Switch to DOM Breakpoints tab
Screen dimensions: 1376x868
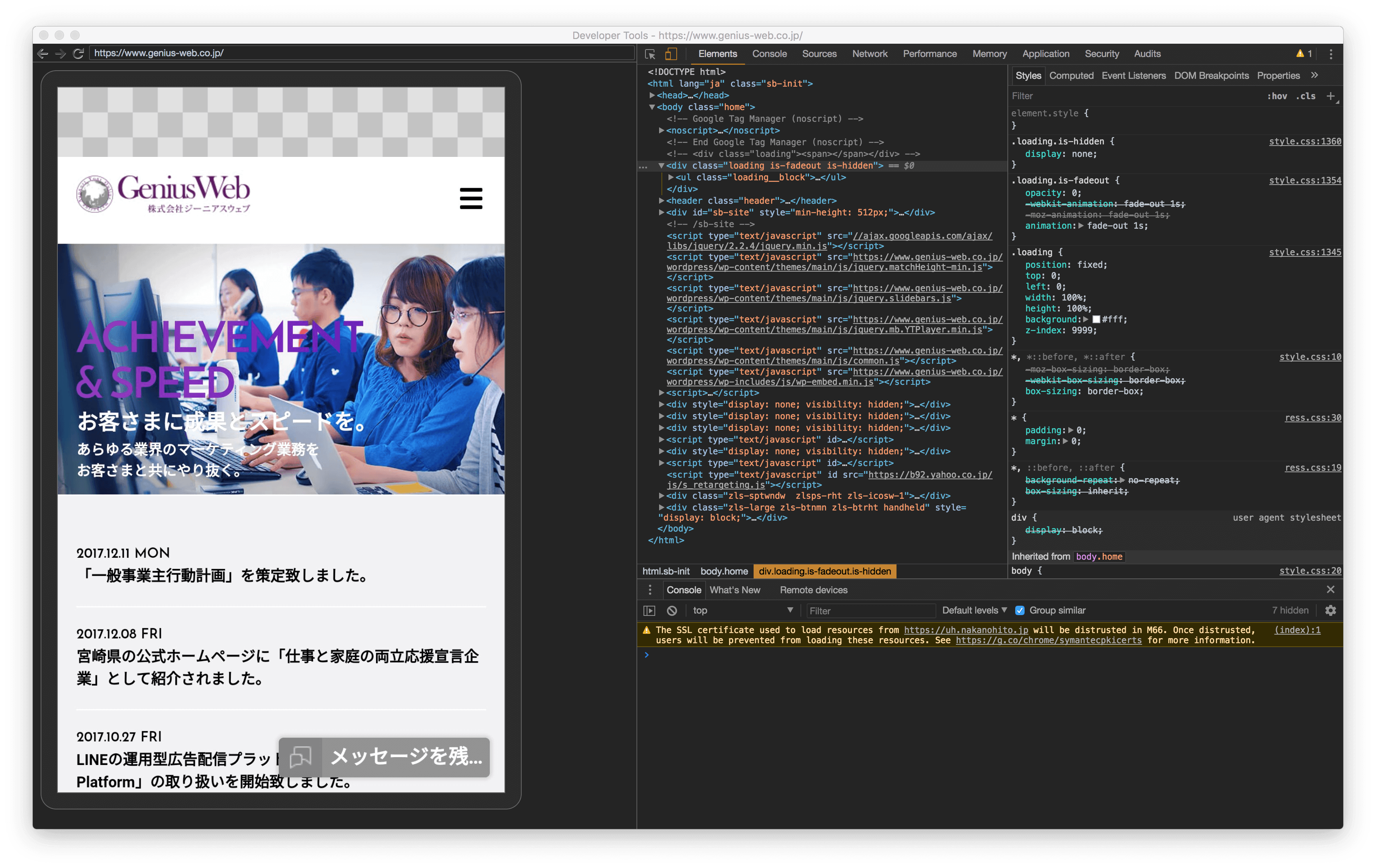click(1211, 75)
